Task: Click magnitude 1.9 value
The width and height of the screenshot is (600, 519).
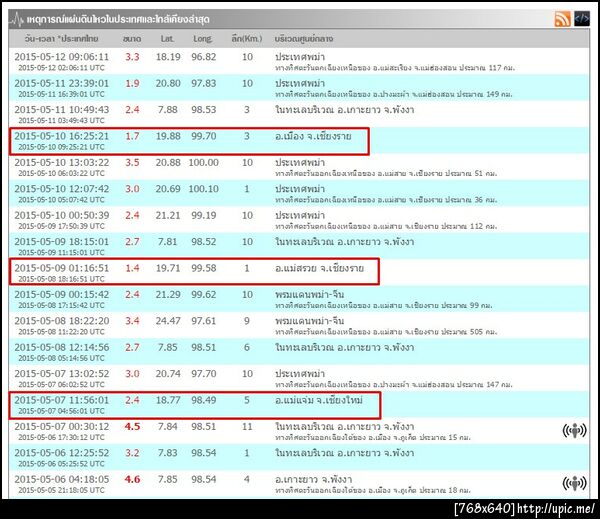Action: 132,83
